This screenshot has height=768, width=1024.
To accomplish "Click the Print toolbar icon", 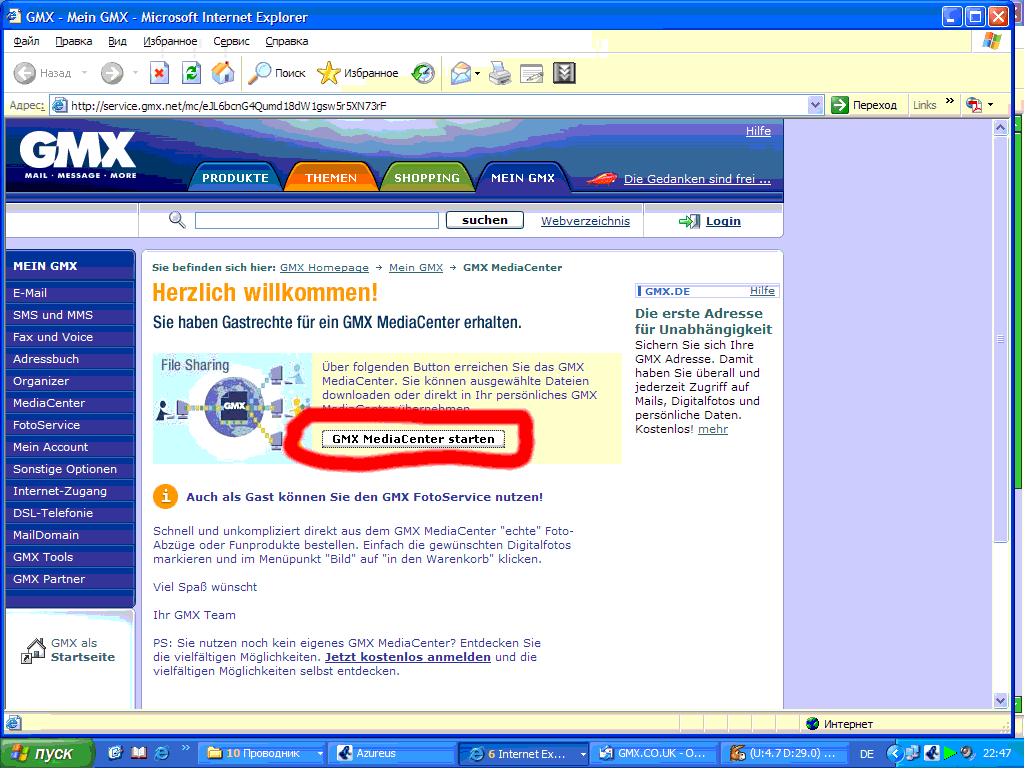I will coord(500,73).
